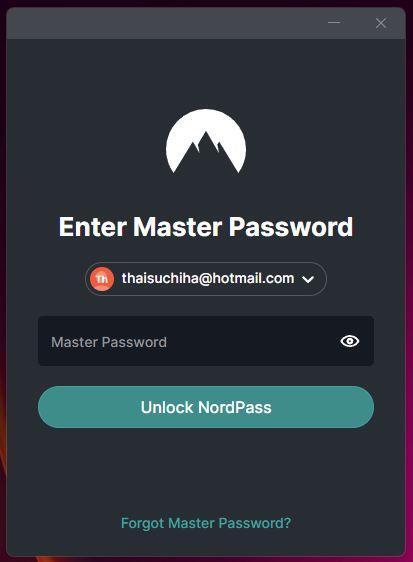Close the NordPass unlock window
This screenshot has height=562, width=413.
(381, 23)
